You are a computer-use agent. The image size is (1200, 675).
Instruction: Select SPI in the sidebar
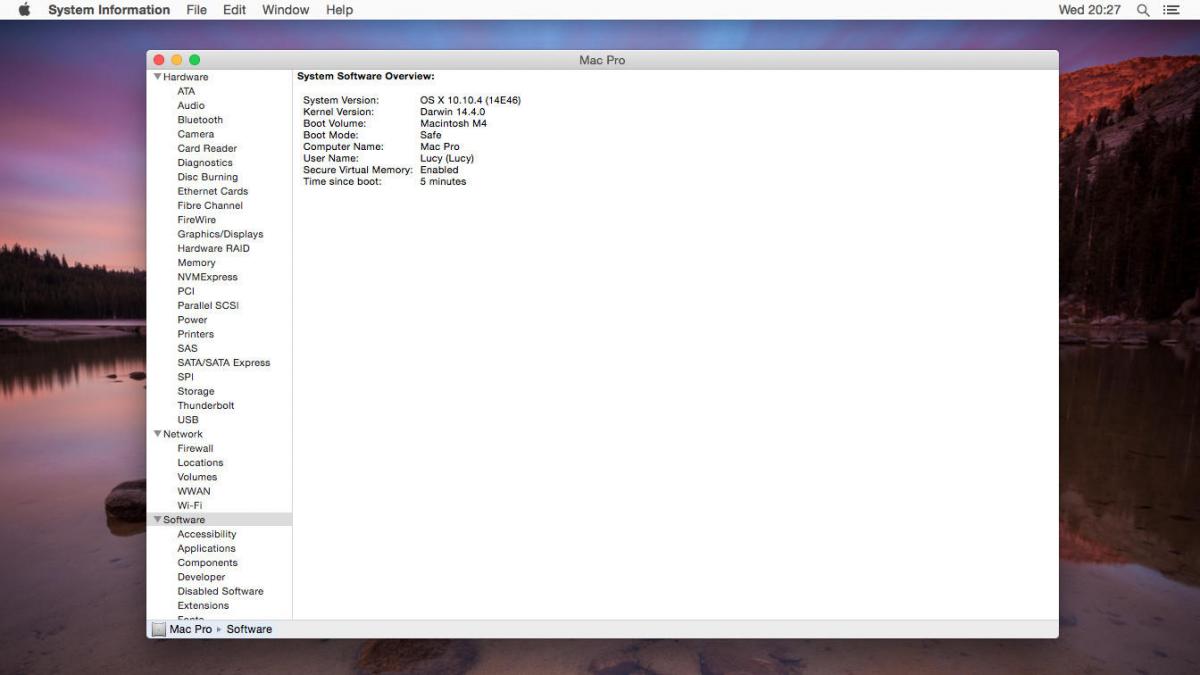click(x=186, y=377)
